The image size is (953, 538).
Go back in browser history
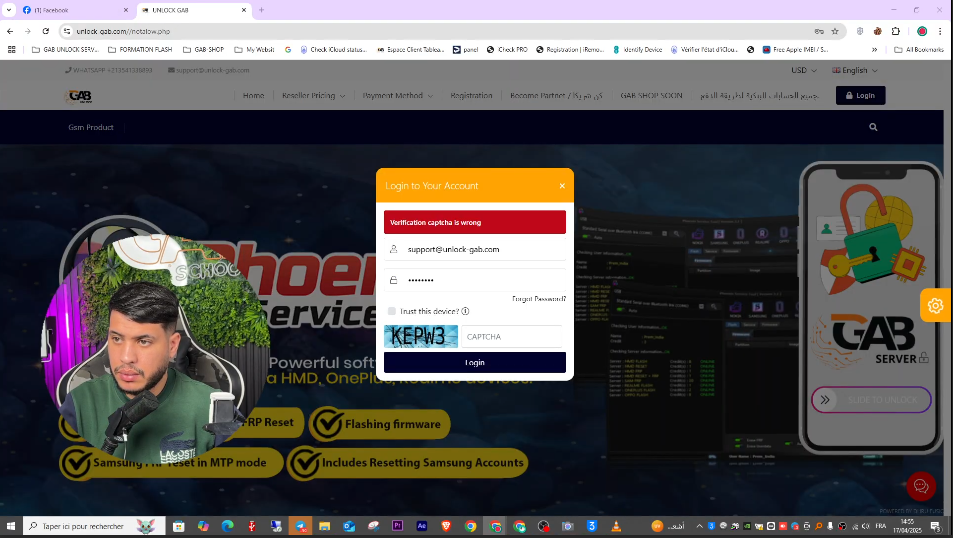coord(10,31)
